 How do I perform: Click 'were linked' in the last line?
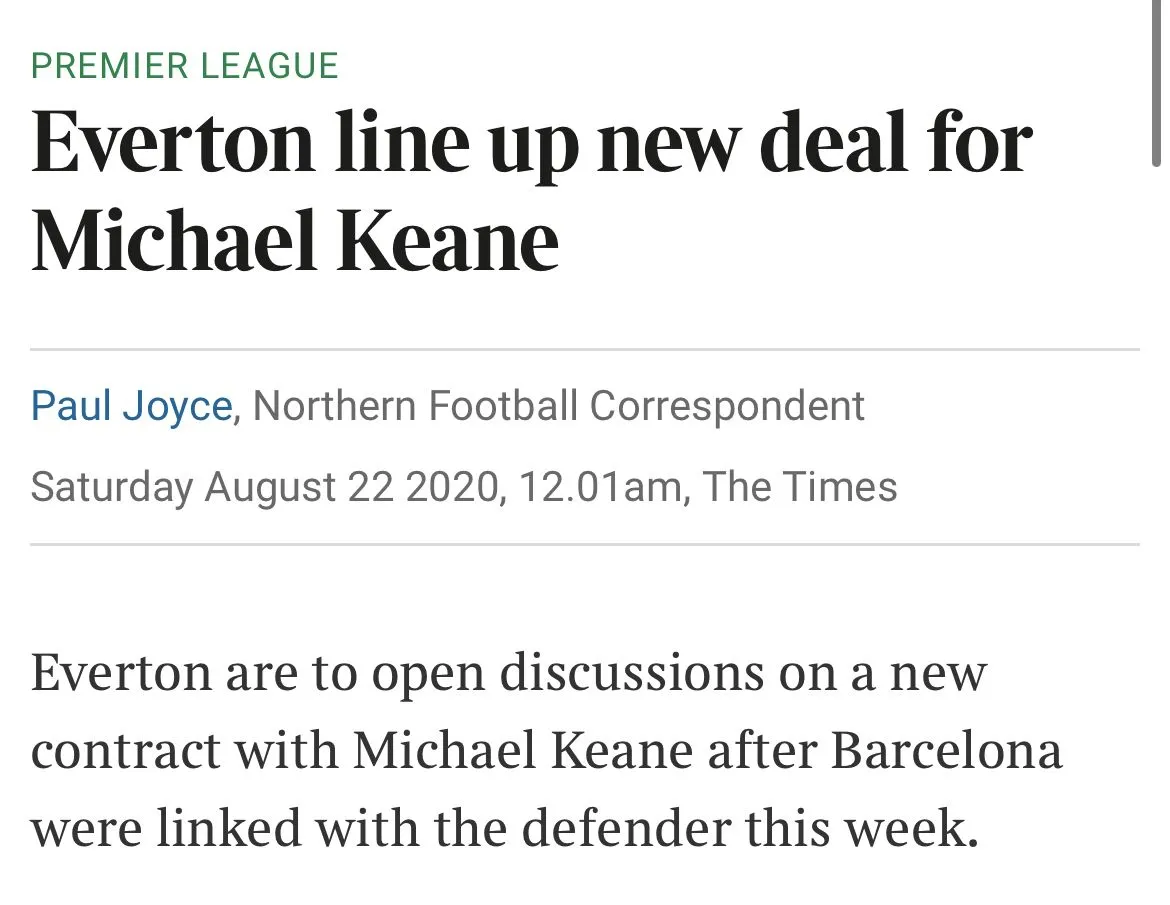click(x=166, y=828)
